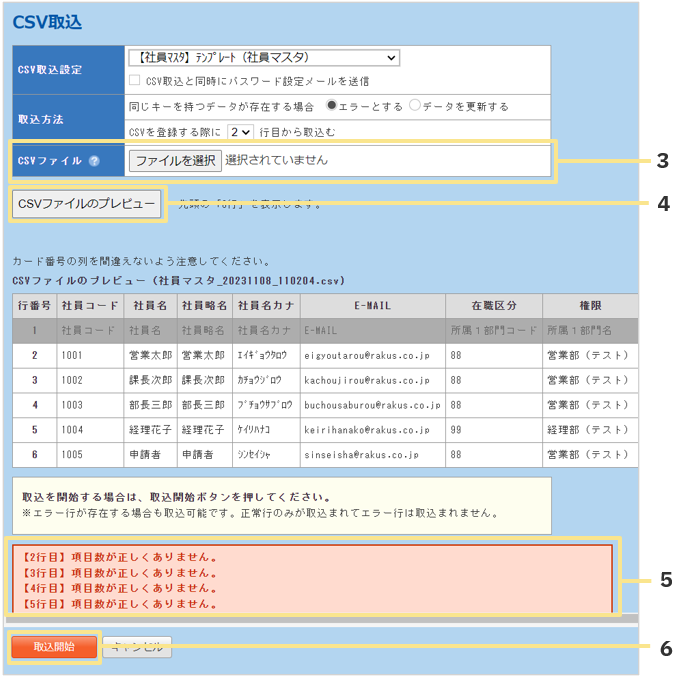Click the email keirihanako@rakus.co.jp cell

pos(365,430)
